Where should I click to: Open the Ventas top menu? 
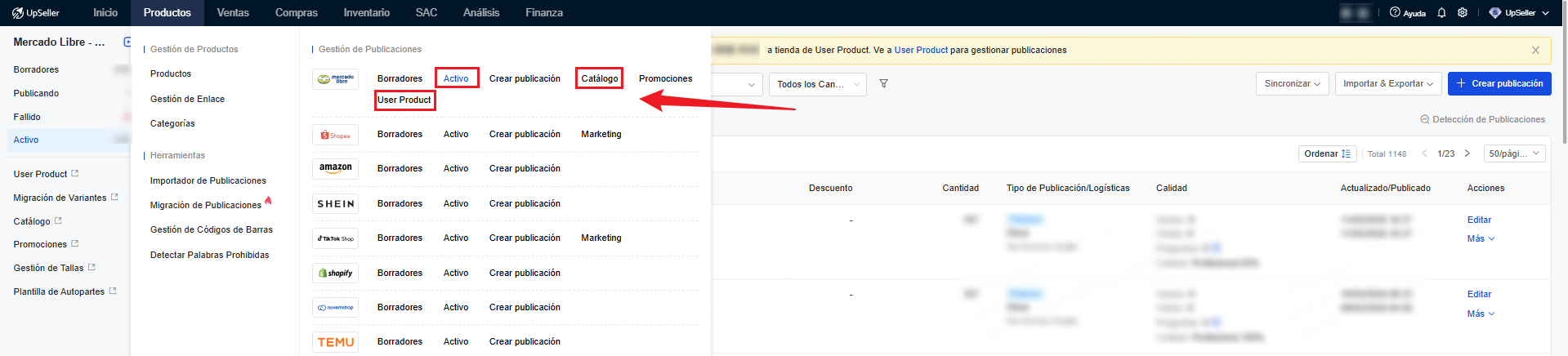point(233,13)
